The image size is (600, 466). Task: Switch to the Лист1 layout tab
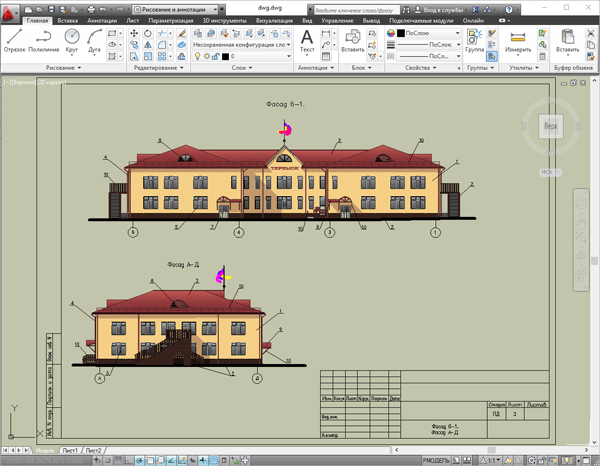click(x=70, y=450)
